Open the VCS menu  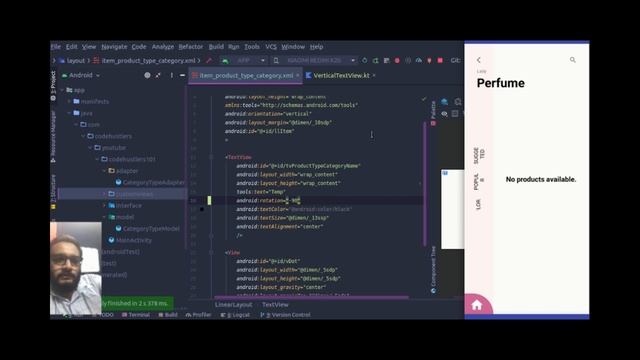271,47
